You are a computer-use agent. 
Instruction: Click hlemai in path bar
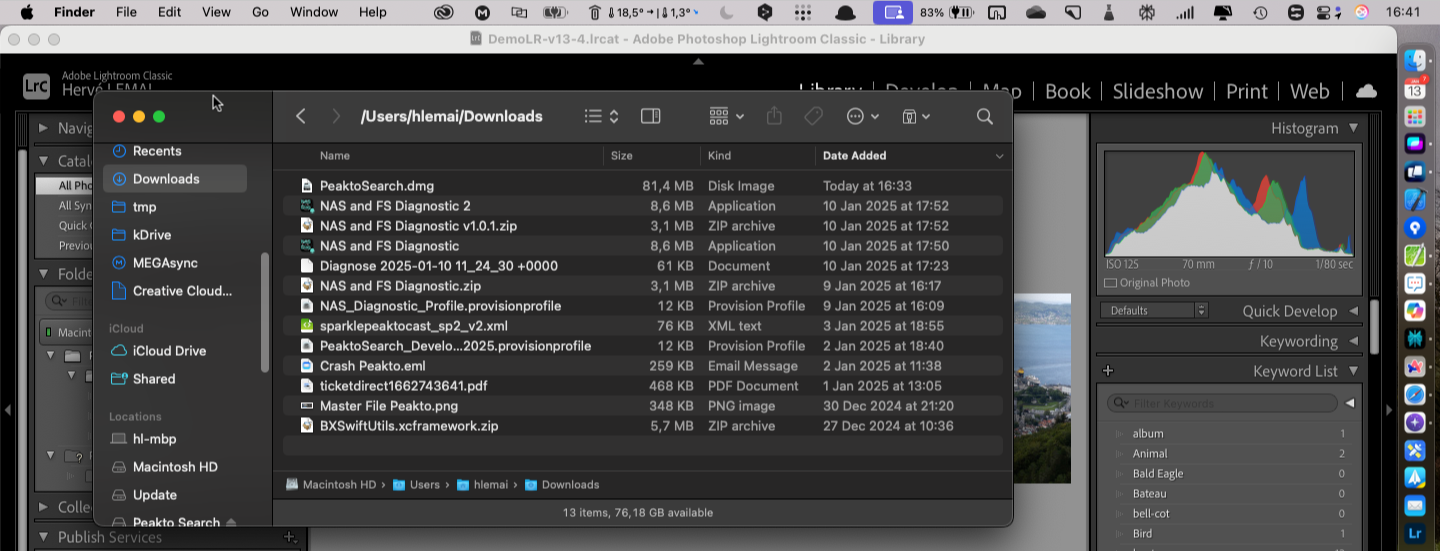(482, 485)
